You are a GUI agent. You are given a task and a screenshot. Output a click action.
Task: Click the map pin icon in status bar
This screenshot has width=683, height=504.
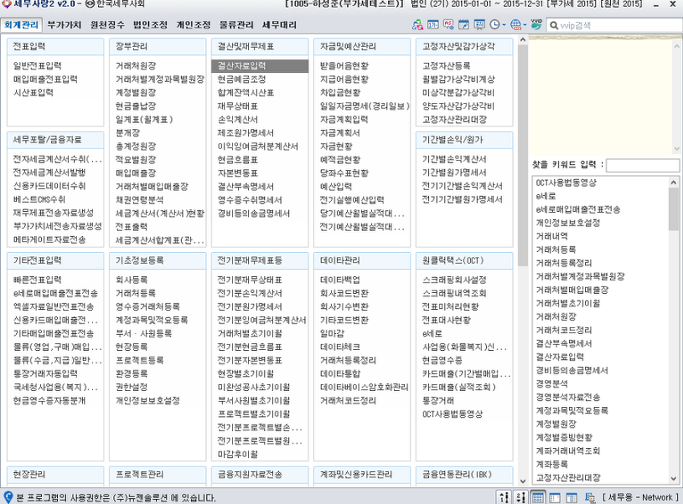(x=8, y=497)
